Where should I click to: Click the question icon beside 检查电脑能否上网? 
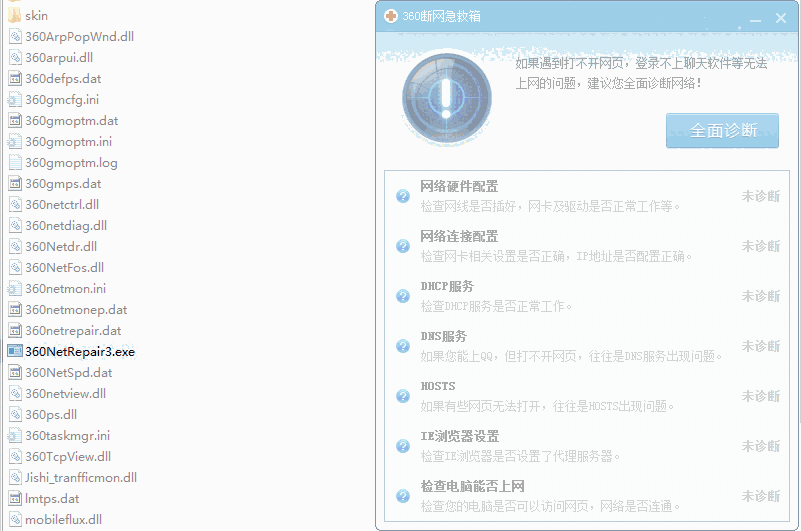403,496
